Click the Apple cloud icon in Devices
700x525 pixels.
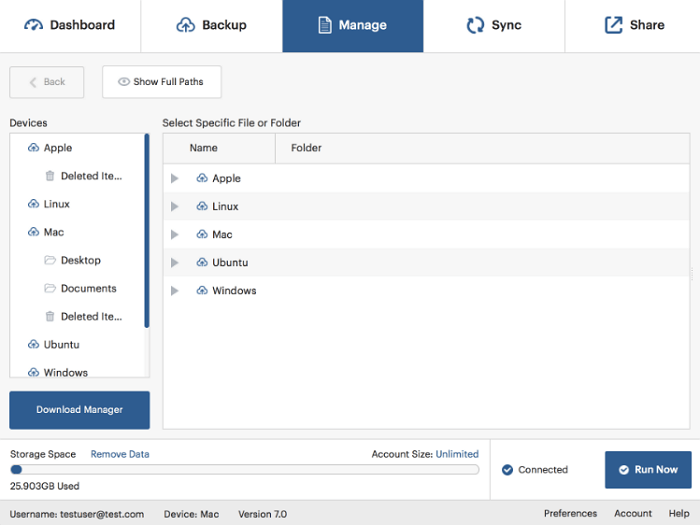pos(33,148)
